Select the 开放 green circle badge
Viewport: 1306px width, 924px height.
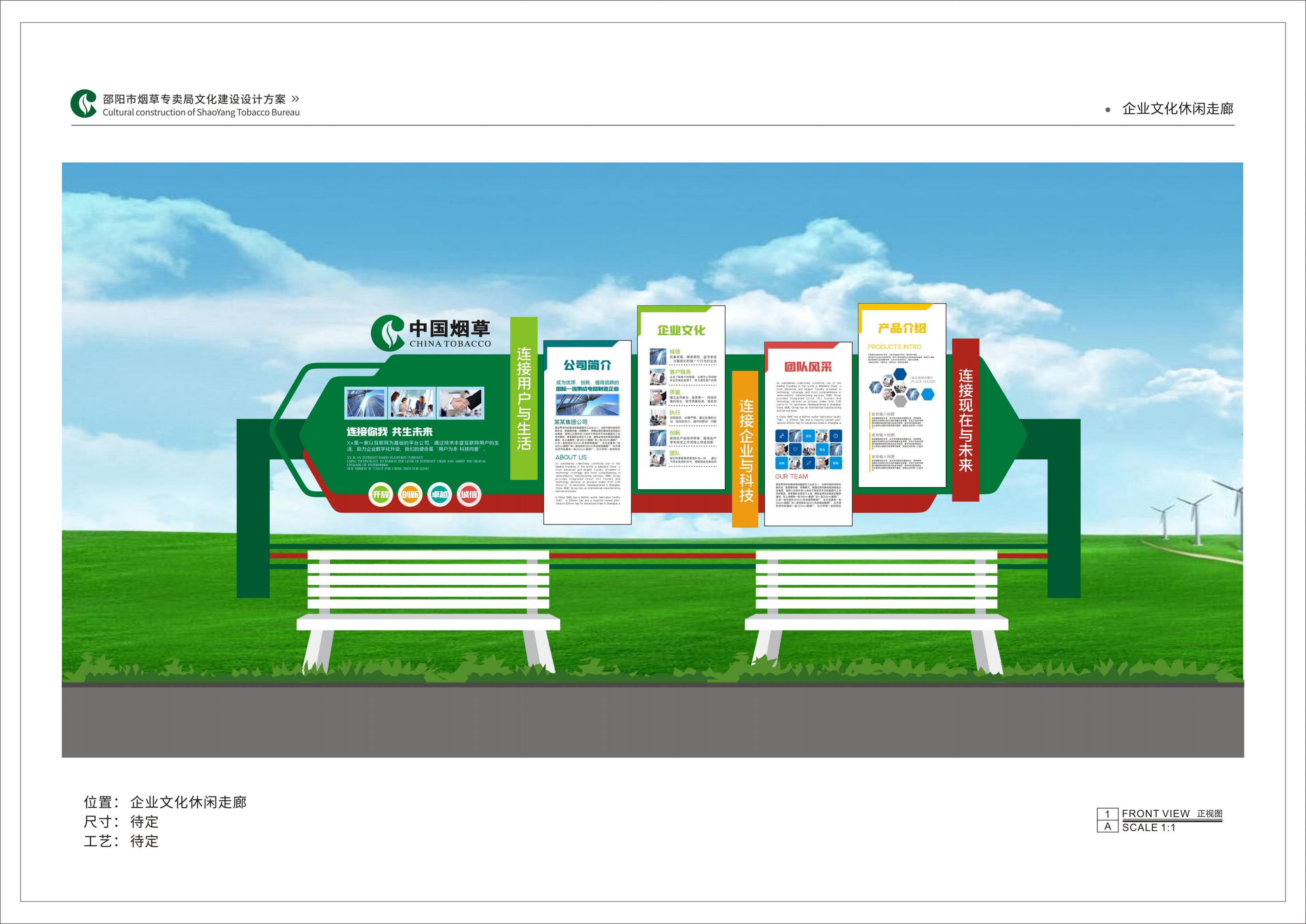click(380, 494)
